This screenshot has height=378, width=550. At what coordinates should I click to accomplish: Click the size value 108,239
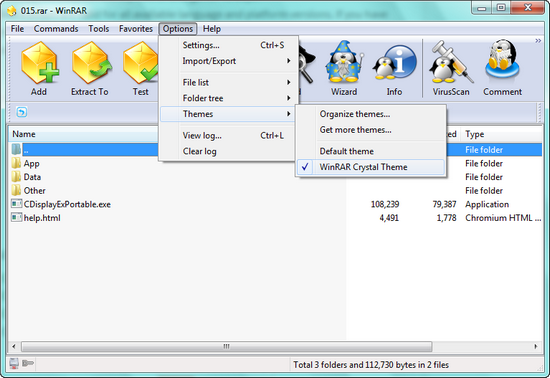385,204
